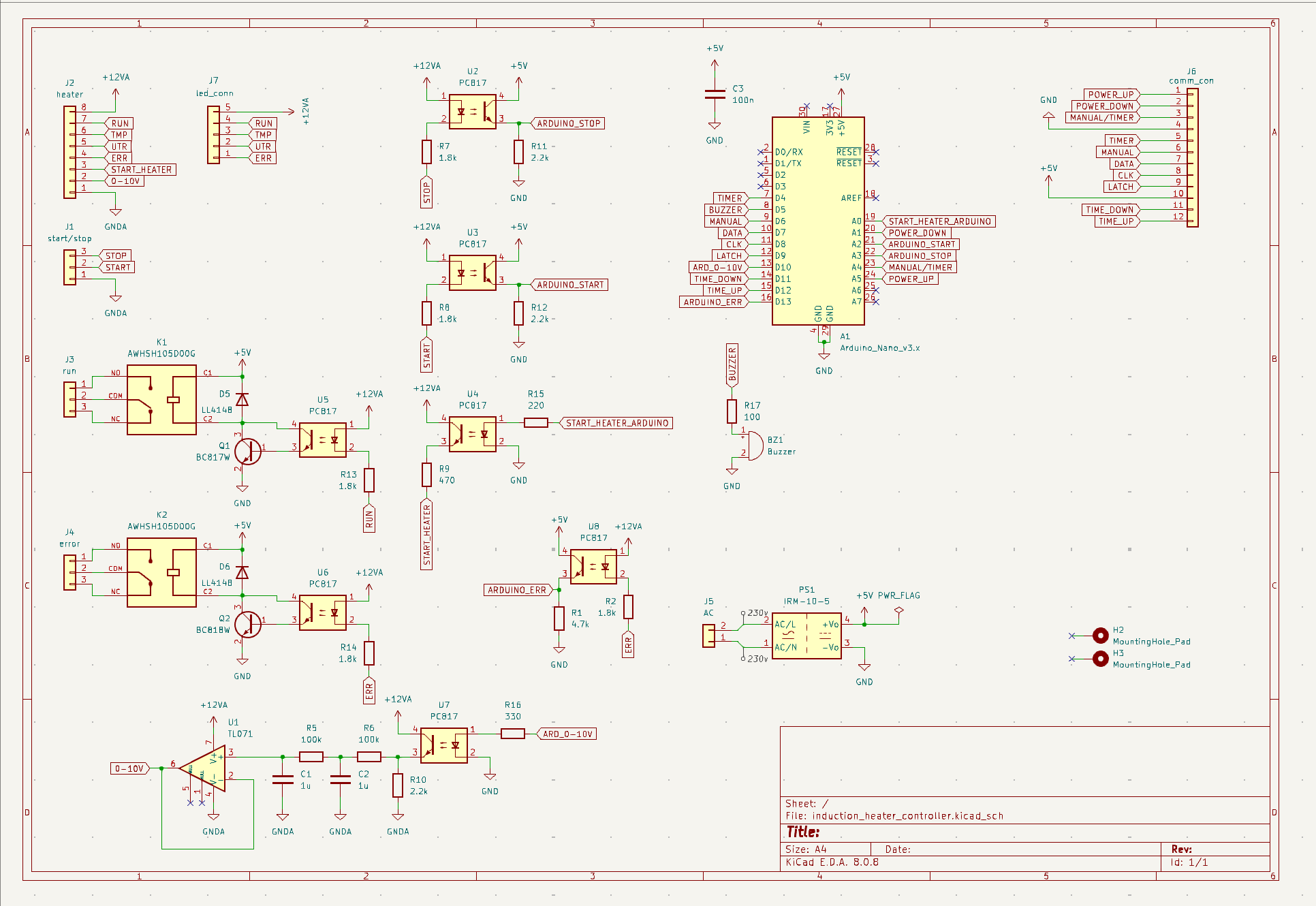Click capacitor C1 symbol

point(283,780)
